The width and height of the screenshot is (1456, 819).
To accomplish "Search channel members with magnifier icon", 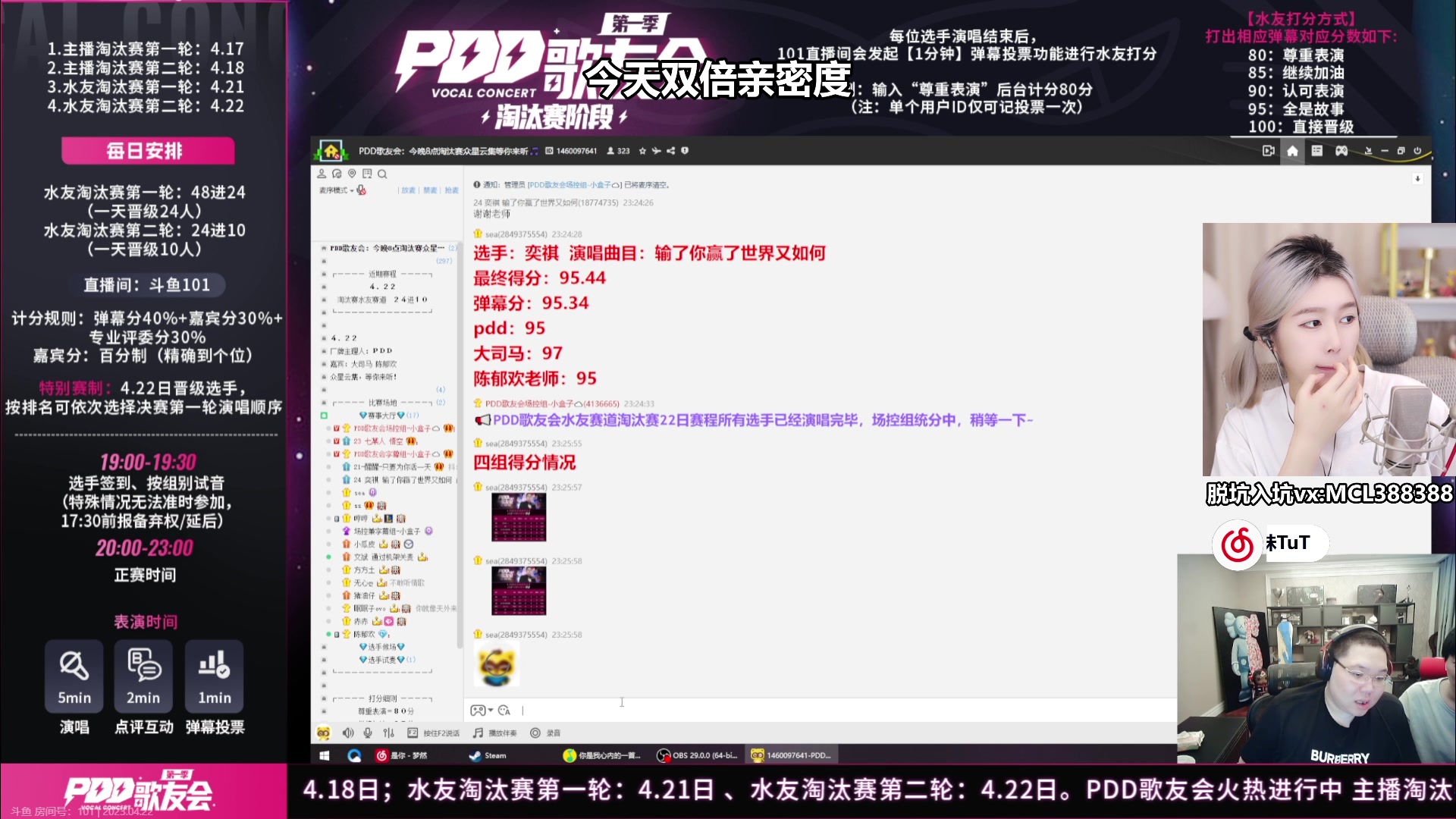I will [382, 174].
